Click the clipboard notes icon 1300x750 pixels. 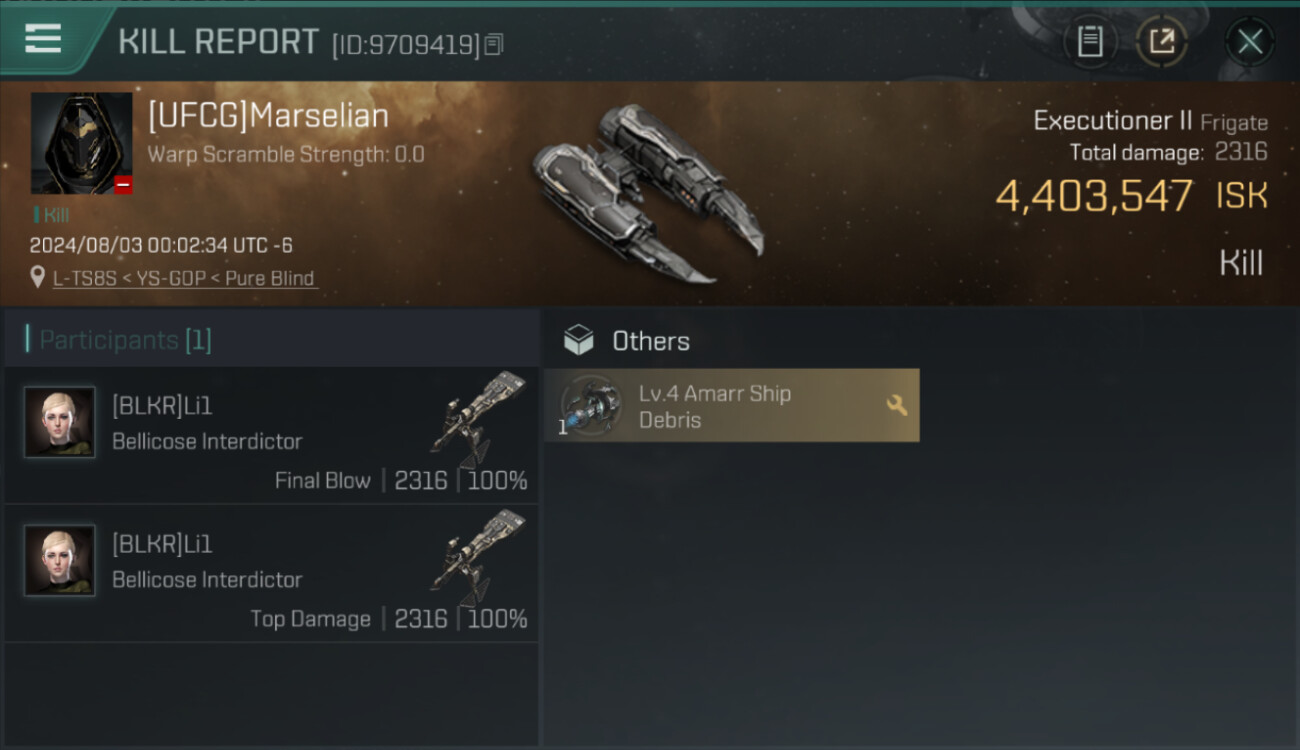(1090, 42)
